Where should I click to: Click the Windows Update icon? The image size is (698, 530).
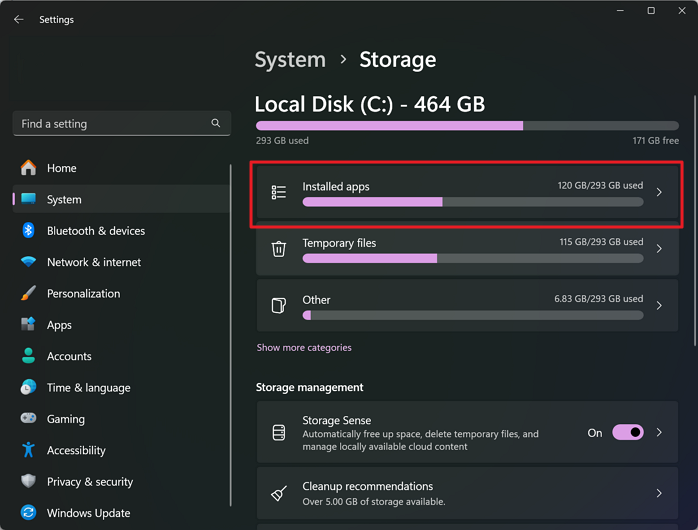tap(28, 513)
